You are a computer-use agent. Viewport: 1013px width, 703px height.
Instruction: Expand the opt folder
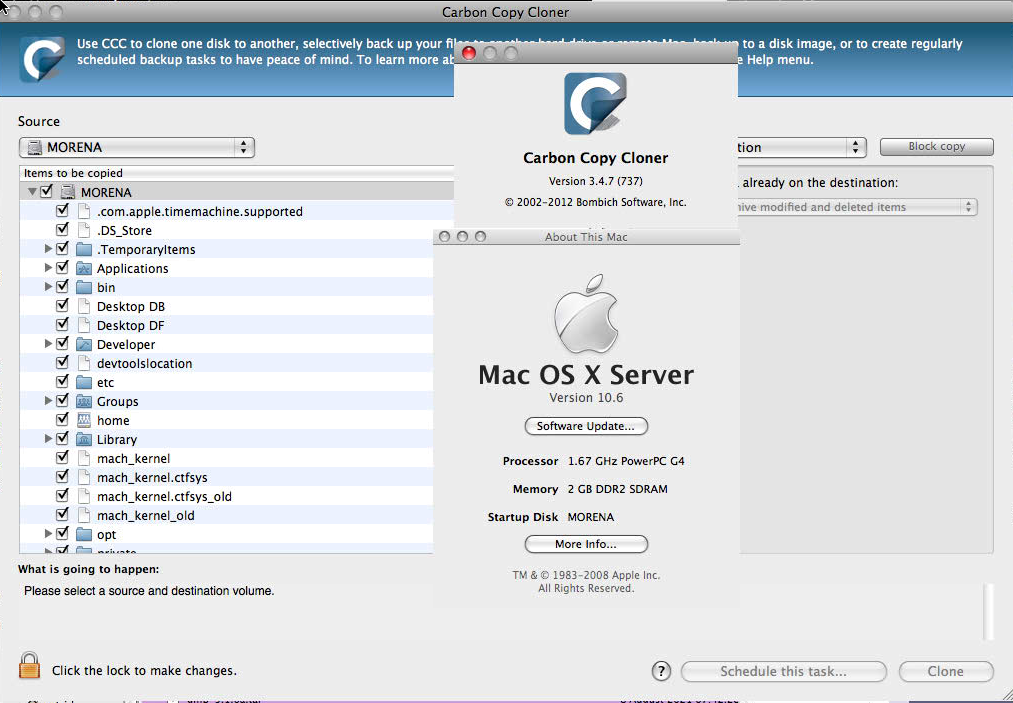(x=48, y=534)
